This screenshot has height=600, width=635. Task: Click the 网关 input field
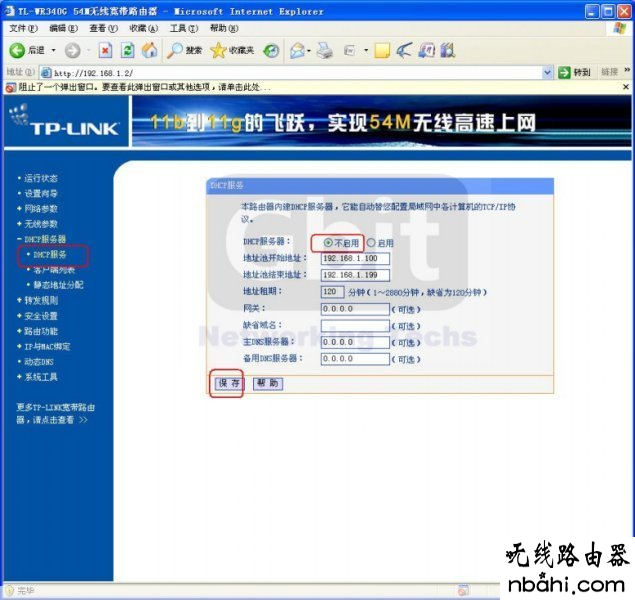[x=355, y=309]
